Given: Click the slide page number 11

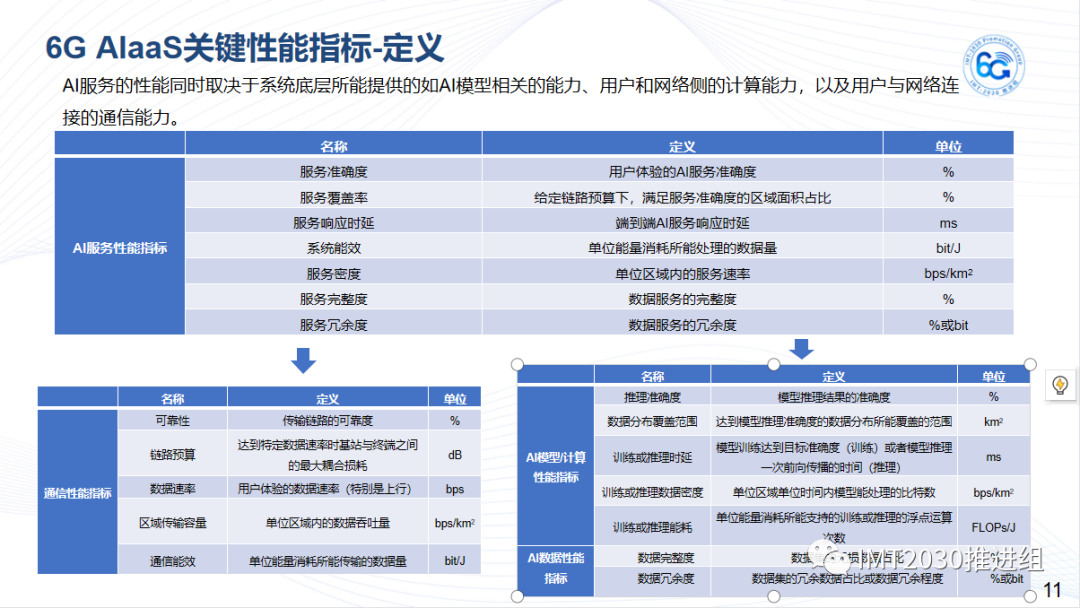Looking at the screenshot, I should point(1051,589).
